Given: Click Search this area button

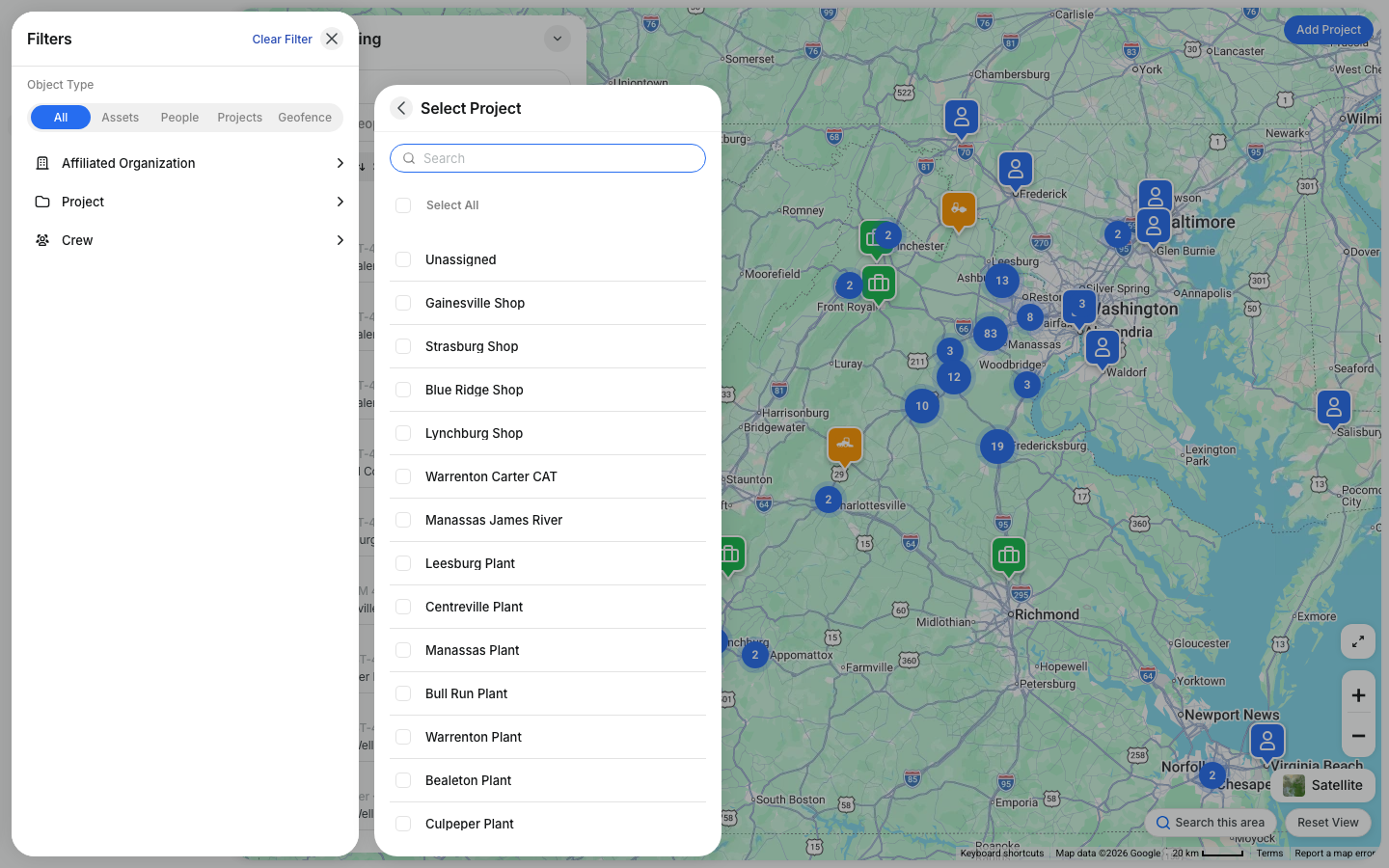Looking at the screenshot, I should (1211, 823).
